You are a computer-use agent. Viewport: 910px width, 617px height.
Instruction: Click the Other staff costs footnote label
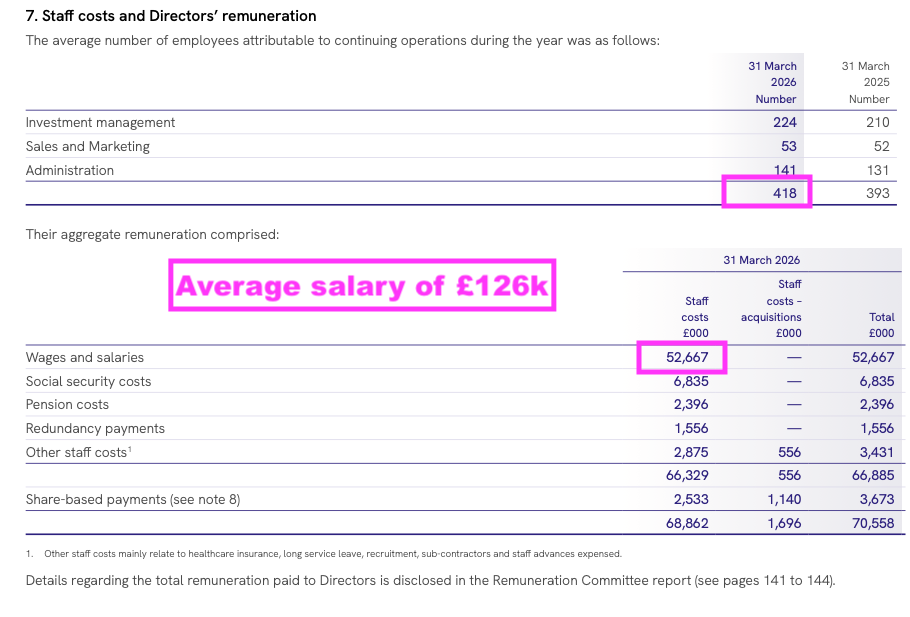(x=79, y=452)
